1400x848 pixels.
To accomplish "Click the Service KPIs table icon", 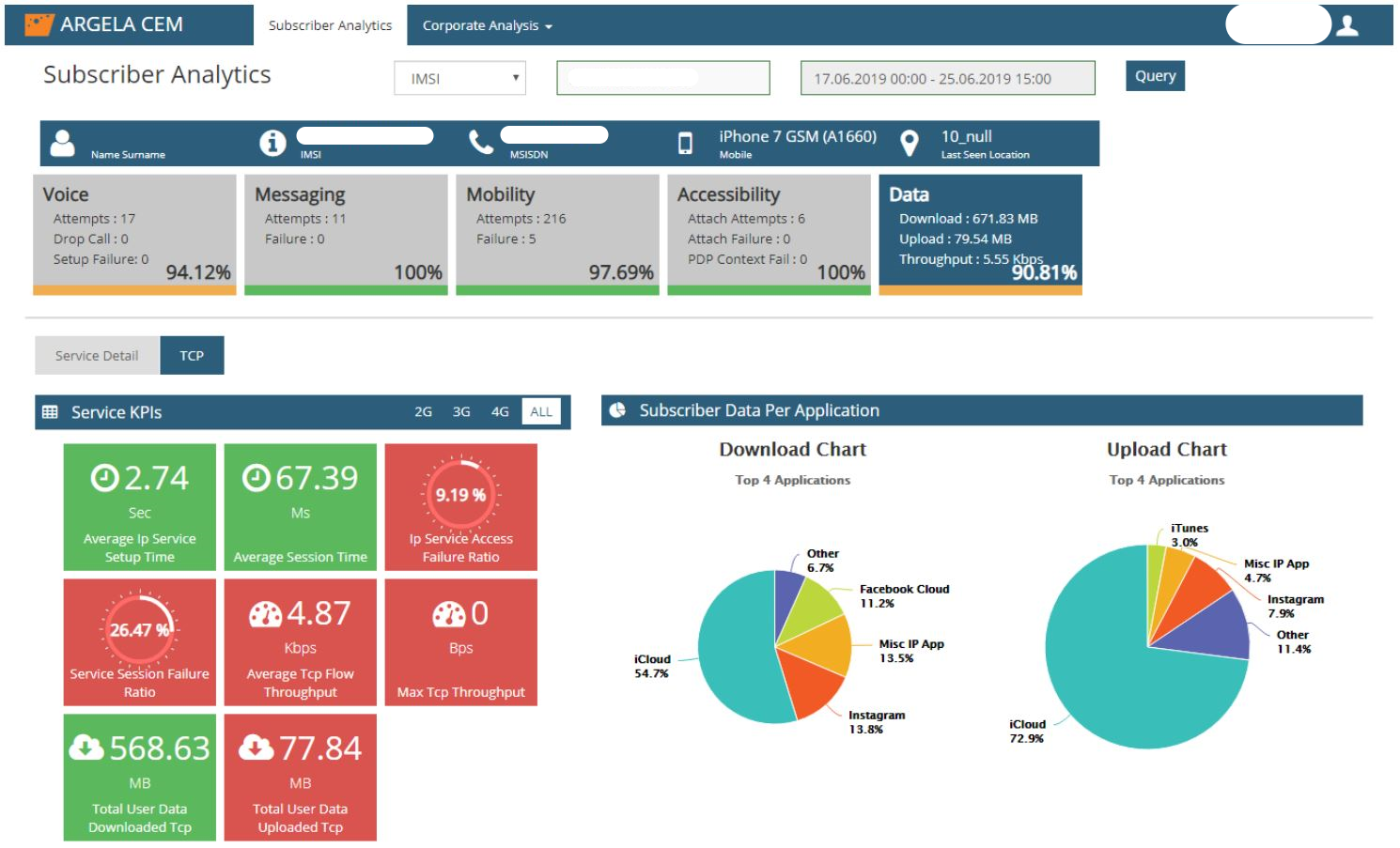I will coord(49,411).
